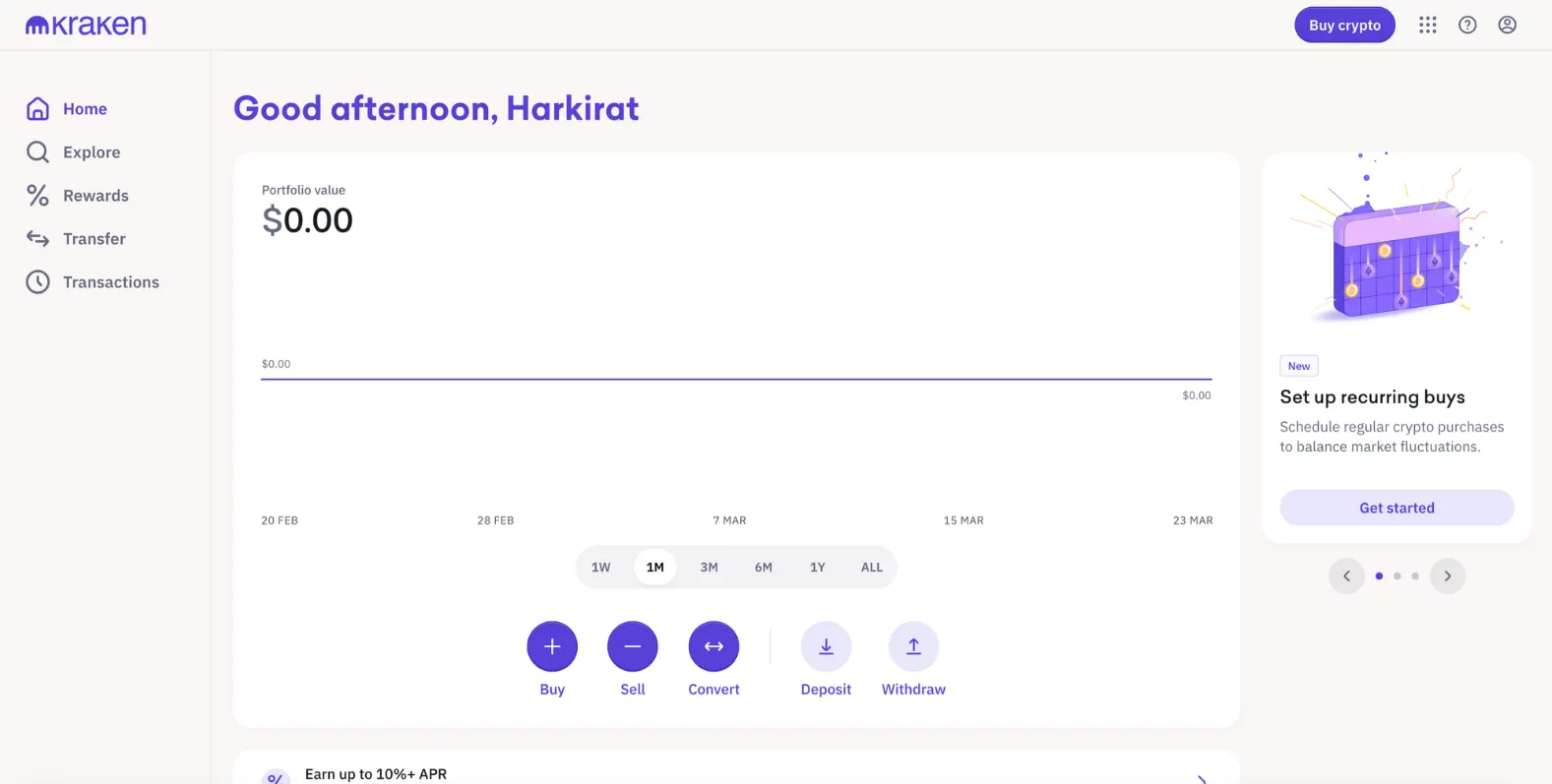Select the second carousel pagination dot
Image resolution: width=1552 pixels, height=784 pixels.
1397,576
